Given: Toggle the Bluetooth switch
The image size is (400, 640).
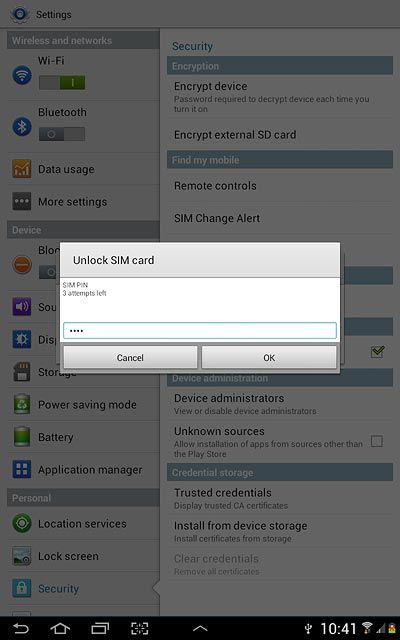Looking at the screenshot, I should [62, 134].
